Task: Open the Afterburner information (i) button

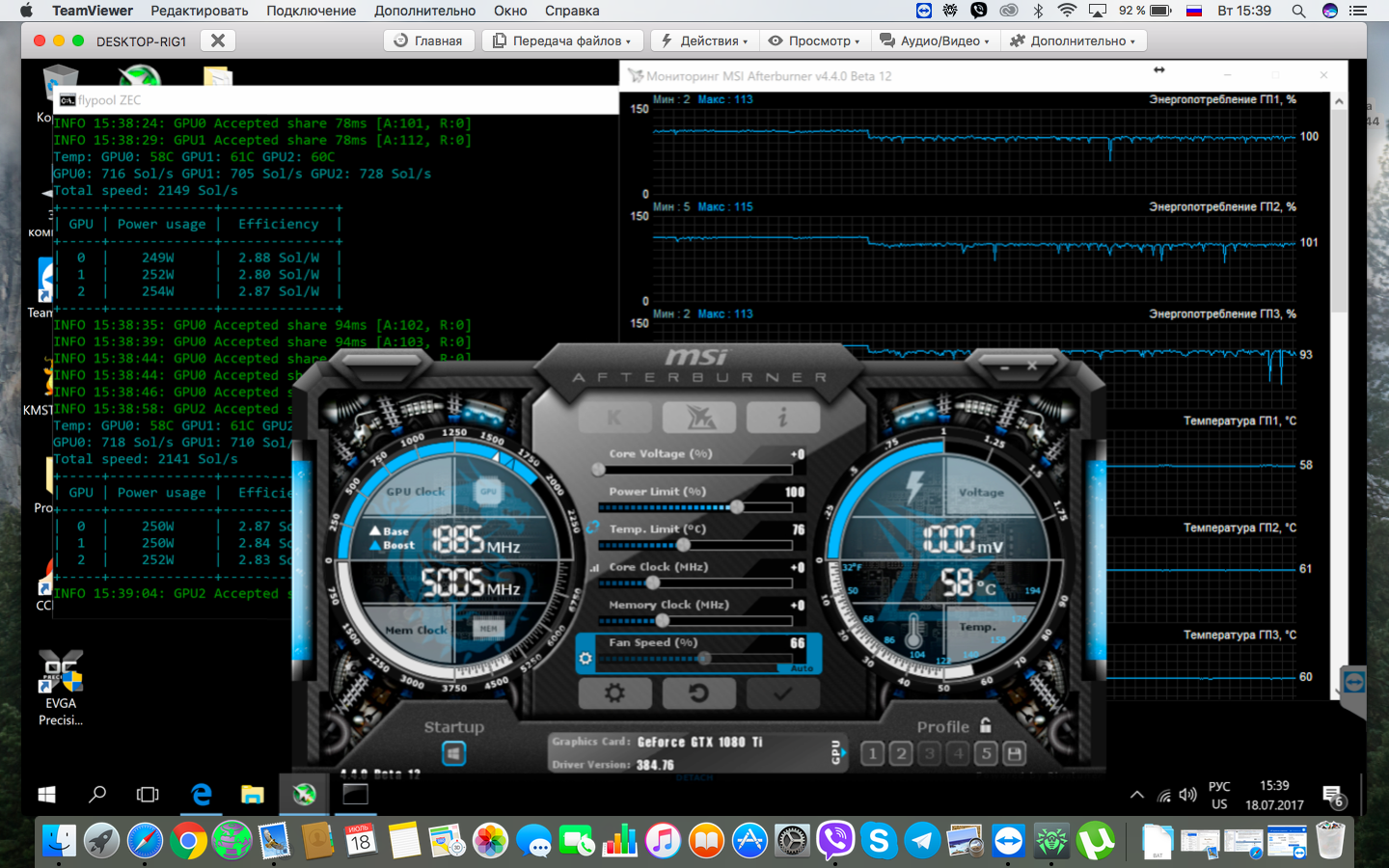Action: [x=783, y=417]
